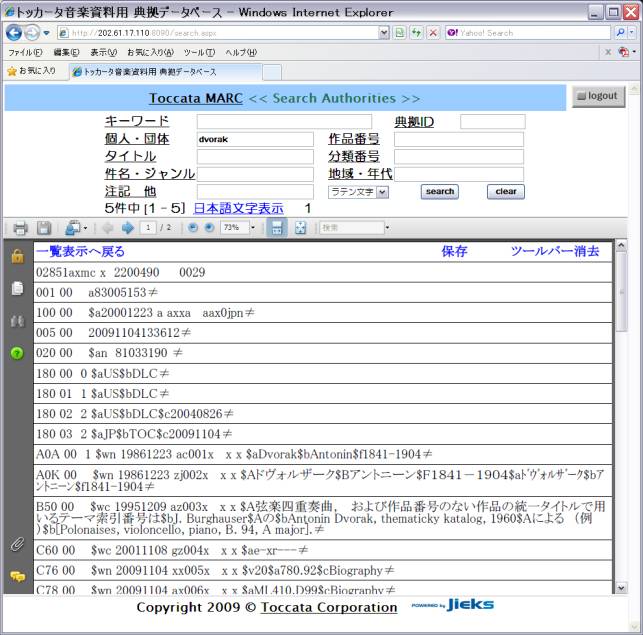Click the browser Back arrow button
The image size is (643, 635).
[x=14, y=33]
